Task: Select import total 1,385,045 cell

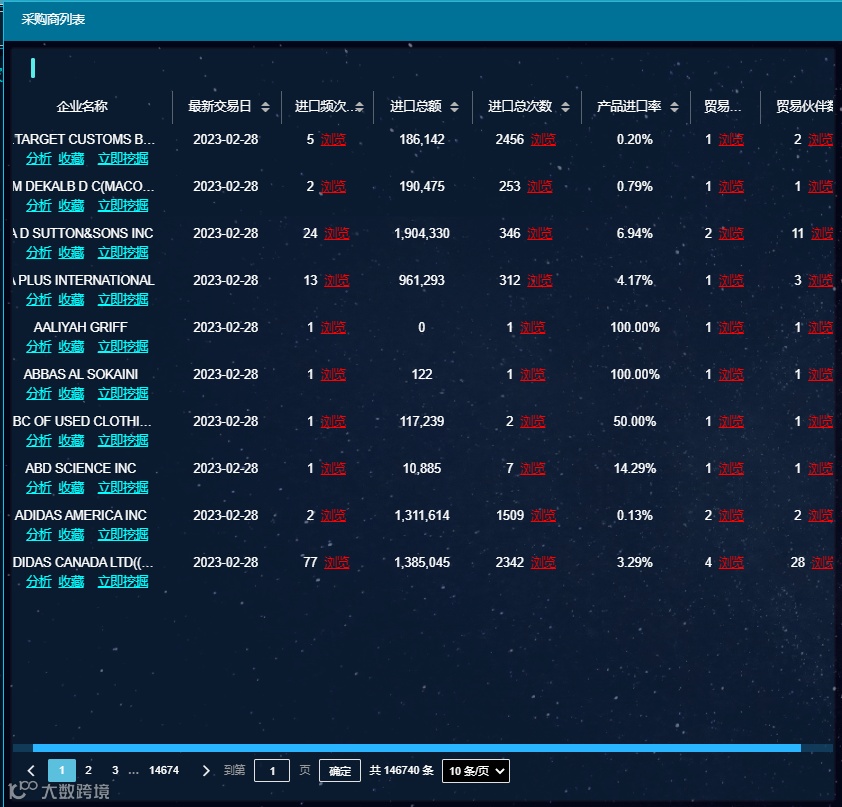Action: click(422, 562)
